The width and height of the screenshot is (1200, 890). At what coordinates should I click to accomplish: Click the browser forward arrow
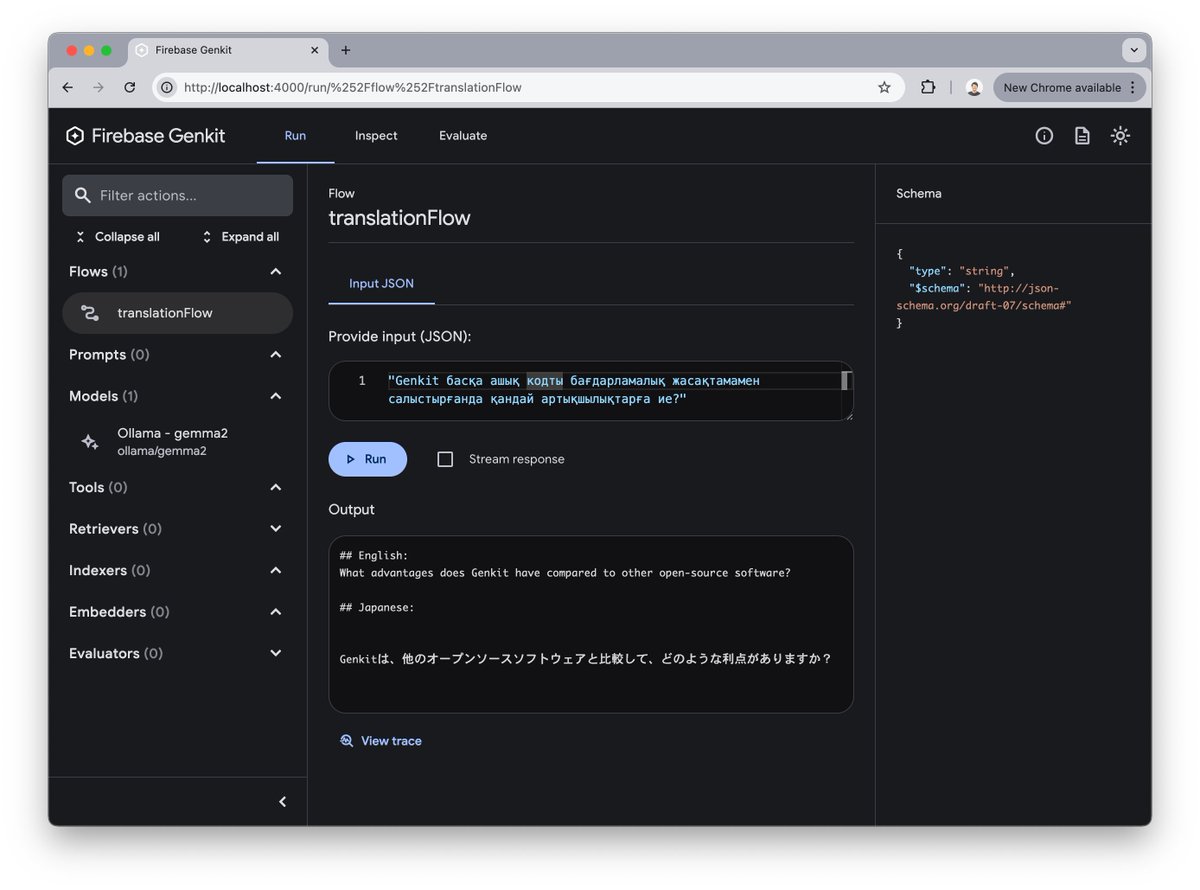tap(98, 88)
